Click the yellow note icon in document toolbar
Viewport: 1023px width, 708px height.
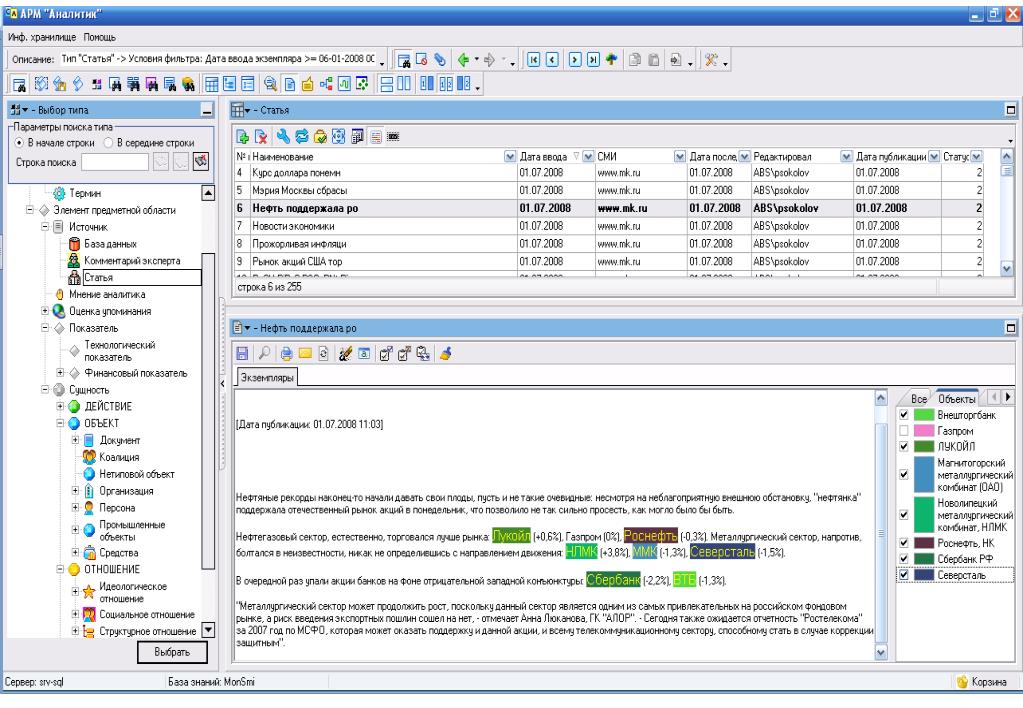[x=305, y=354]
